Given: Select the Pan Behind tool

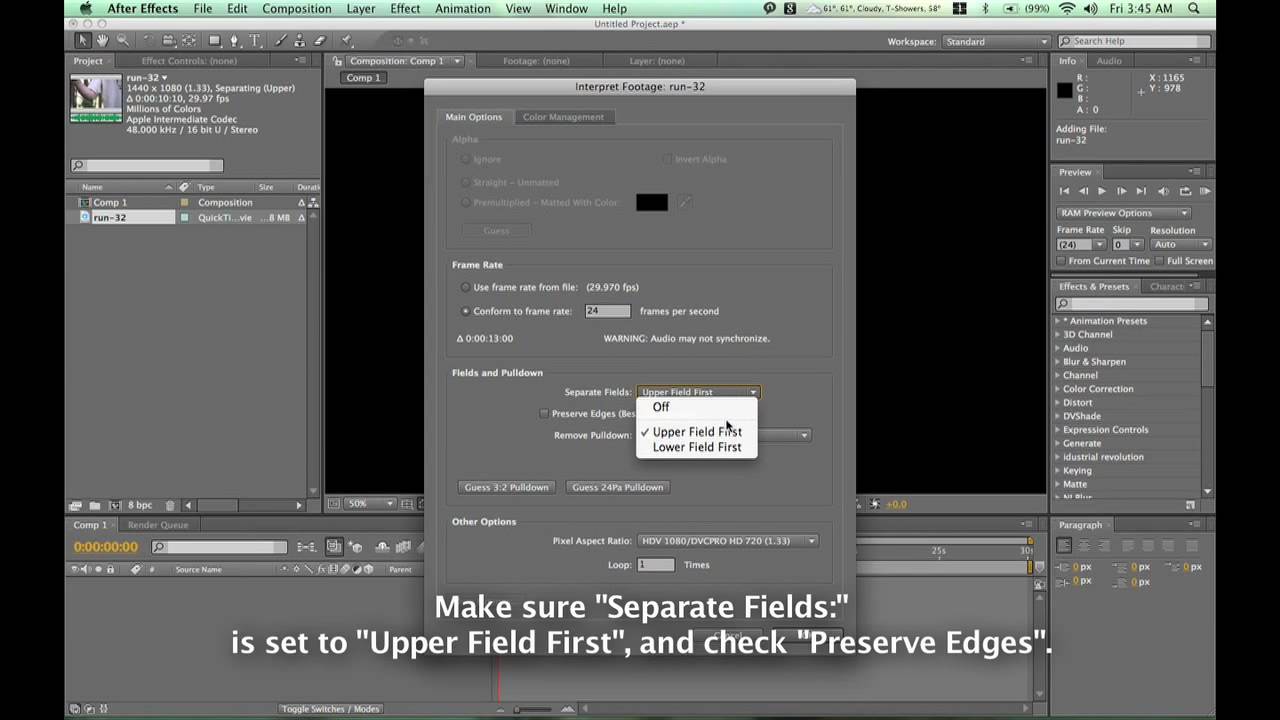Looking at the screenshot, I should pyautogui.click(x=188, y=41).
